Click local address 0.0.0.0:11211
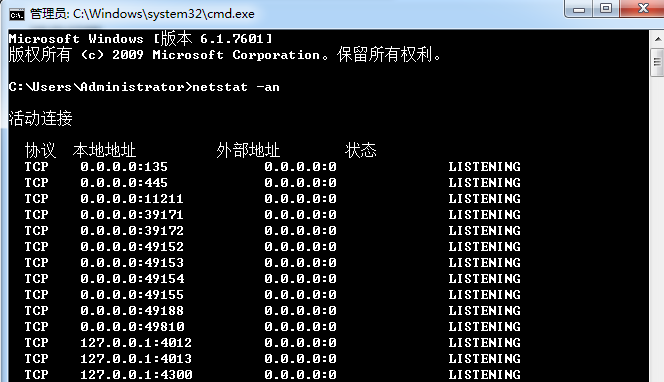664x382 pixels. coord(132,199)
